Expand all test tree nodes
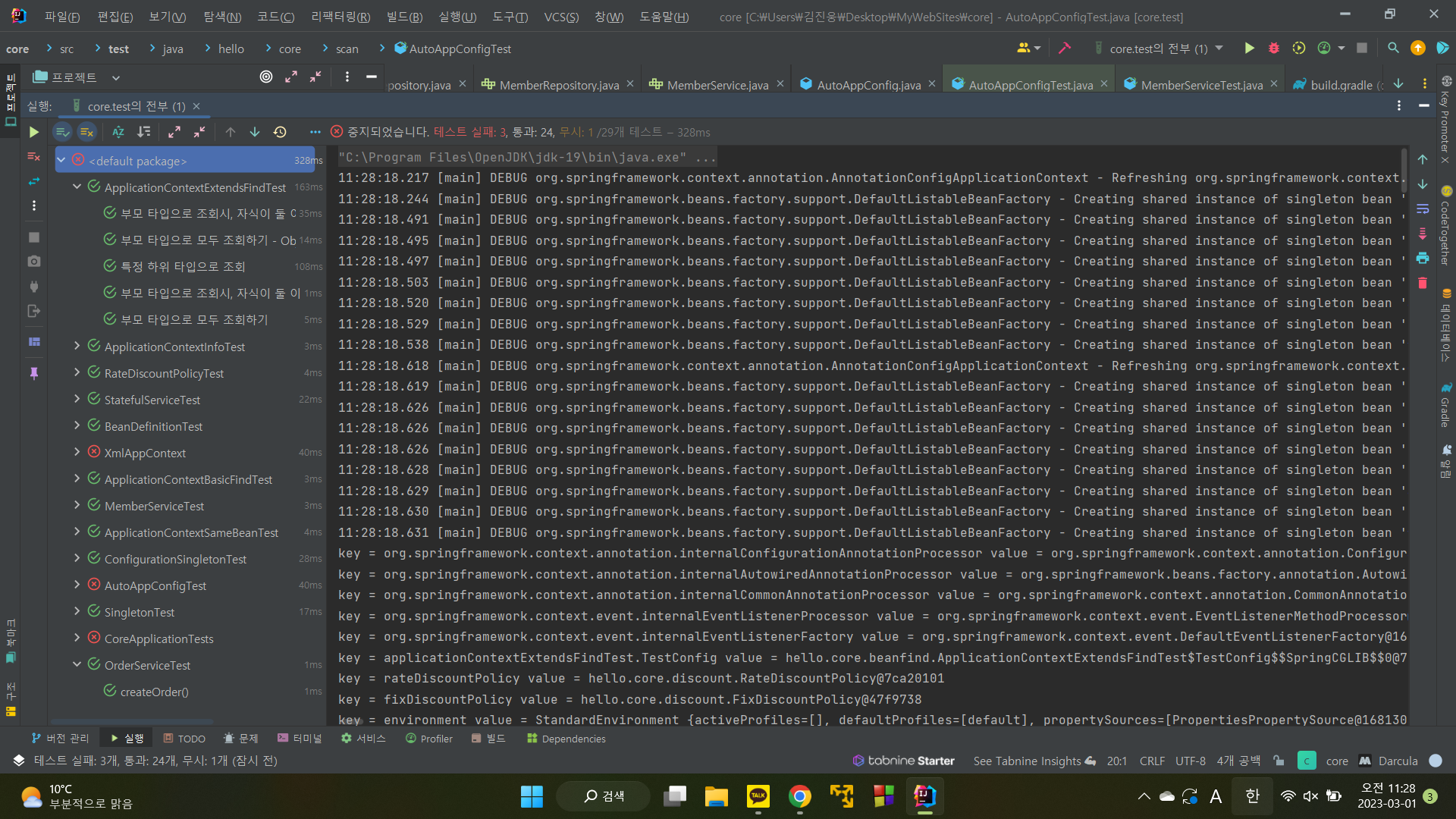The width and height of the screenshot is (1456, 819). 174,132
